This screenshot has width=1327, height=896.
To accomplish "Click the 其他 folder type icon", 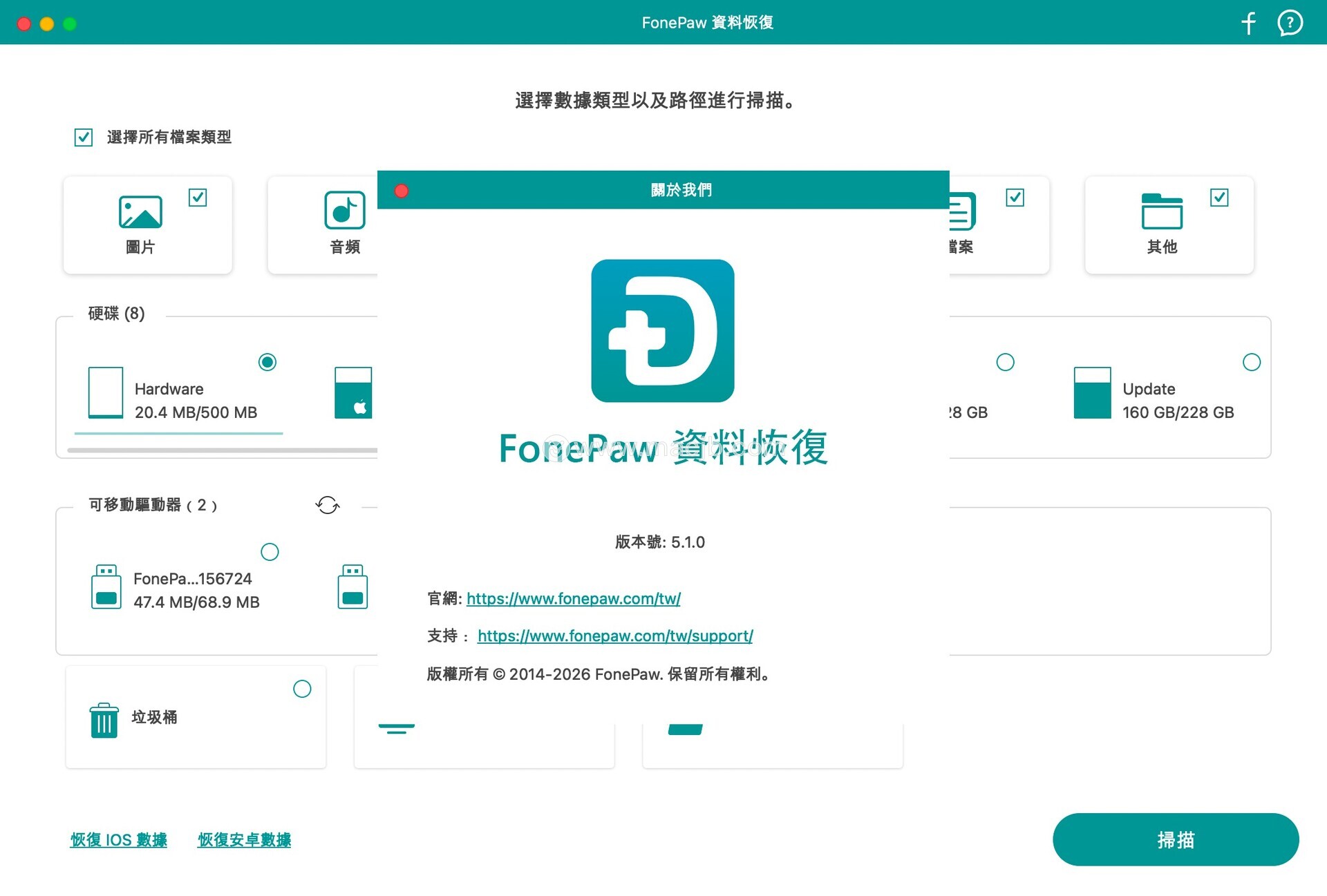I will coord(1162,211).
